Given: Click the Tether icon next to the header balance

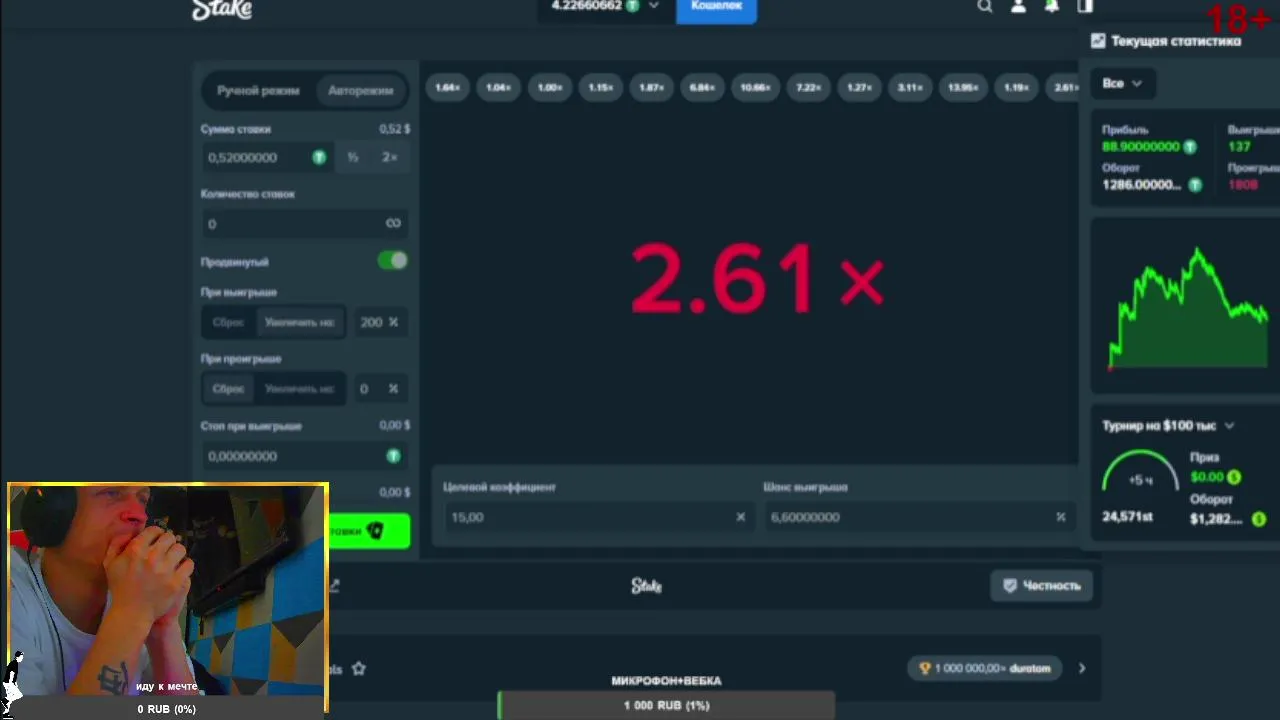Looking at the screenshot, I should tap(632, 6).
